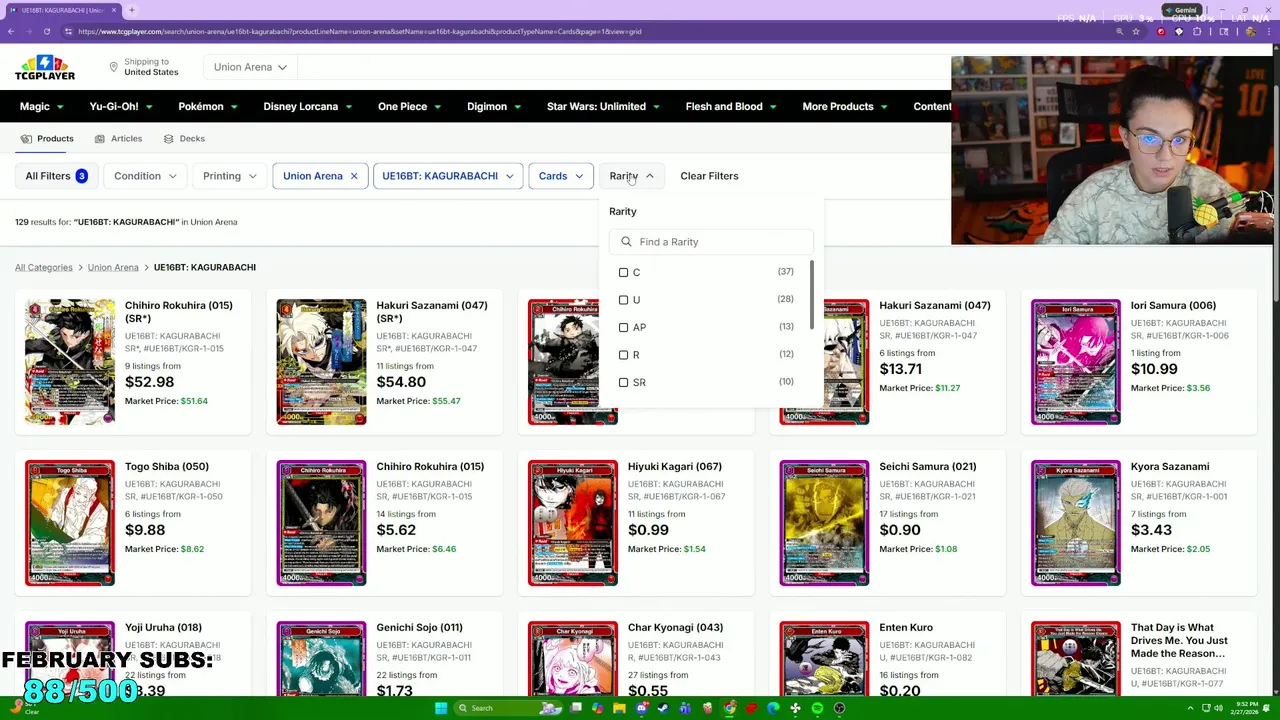Expand the Star Wars: Unlimited menu
The height and width of the screenshot is (720, 1280).
604,106
